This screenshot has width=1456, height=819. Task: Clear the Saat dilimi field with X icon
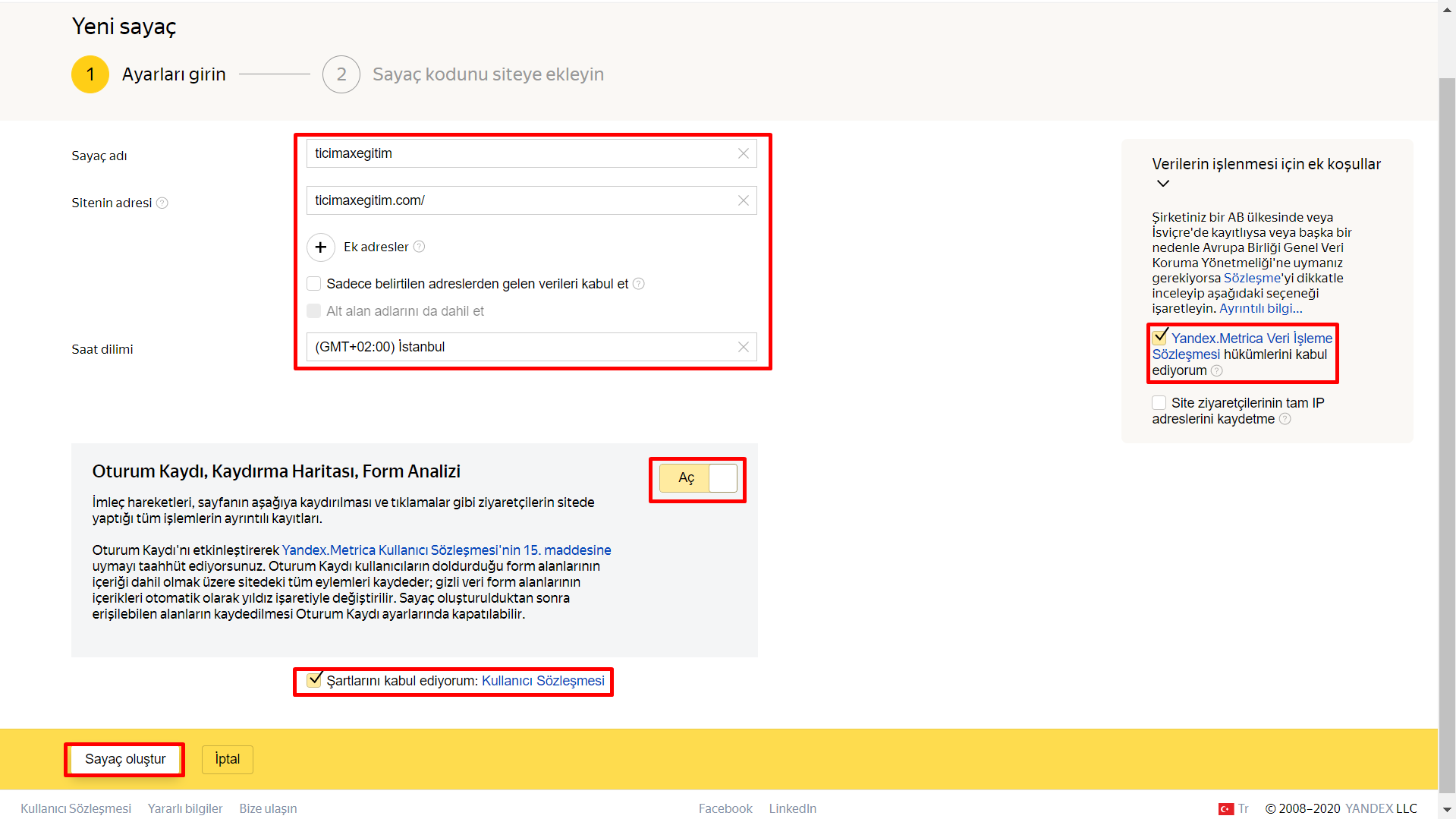coord(743,347)
